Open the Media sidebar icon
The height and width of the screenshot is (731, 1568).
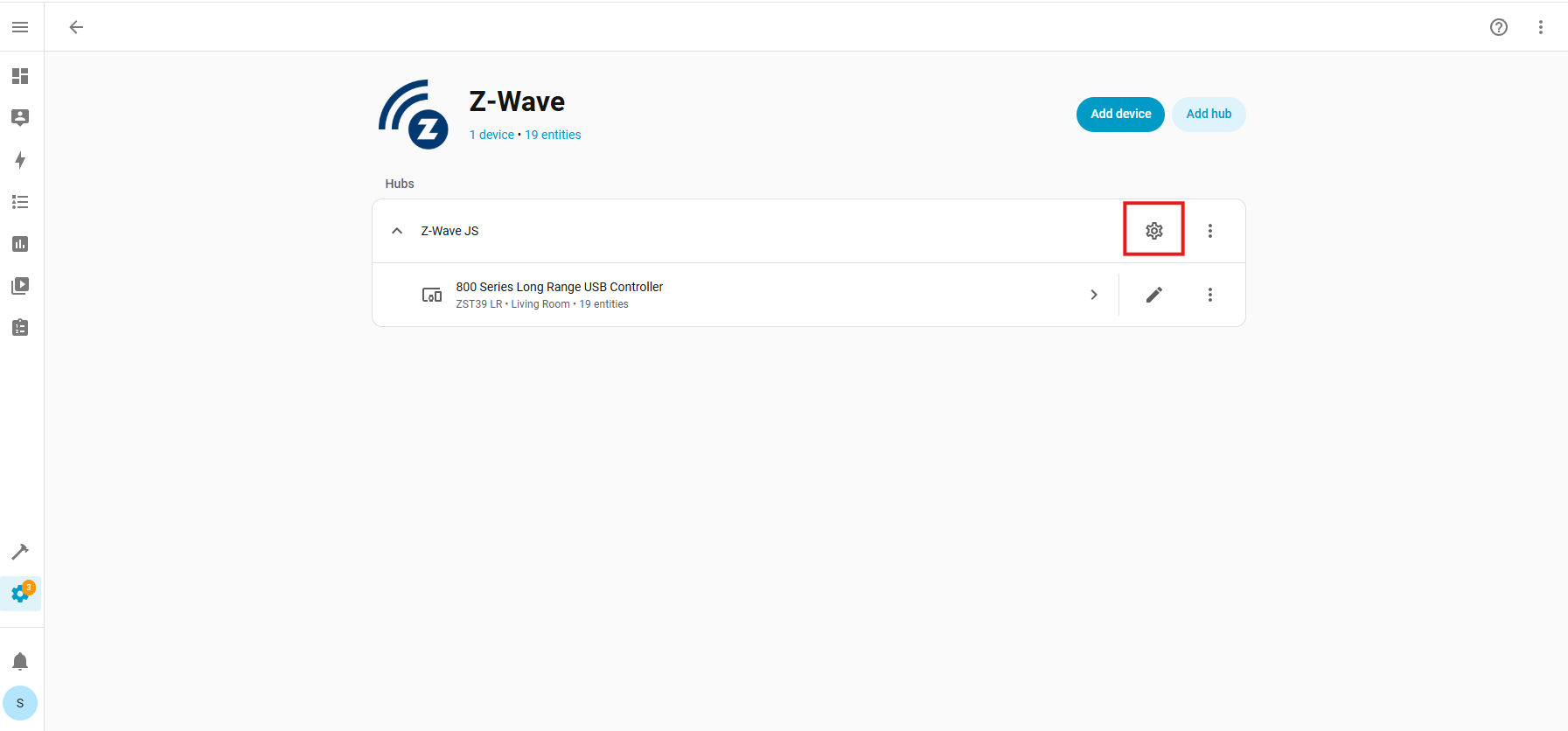20,286
